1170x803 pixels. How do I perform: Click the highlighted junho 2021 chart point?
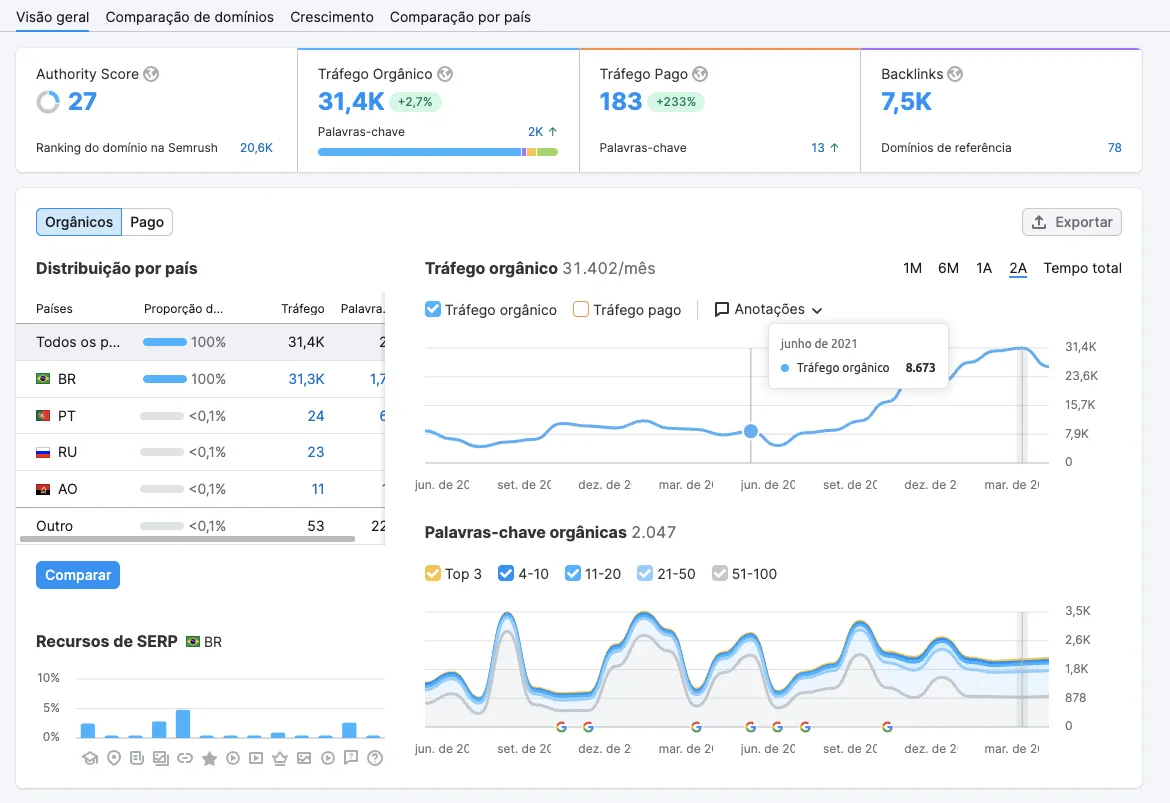pos(751,431)
